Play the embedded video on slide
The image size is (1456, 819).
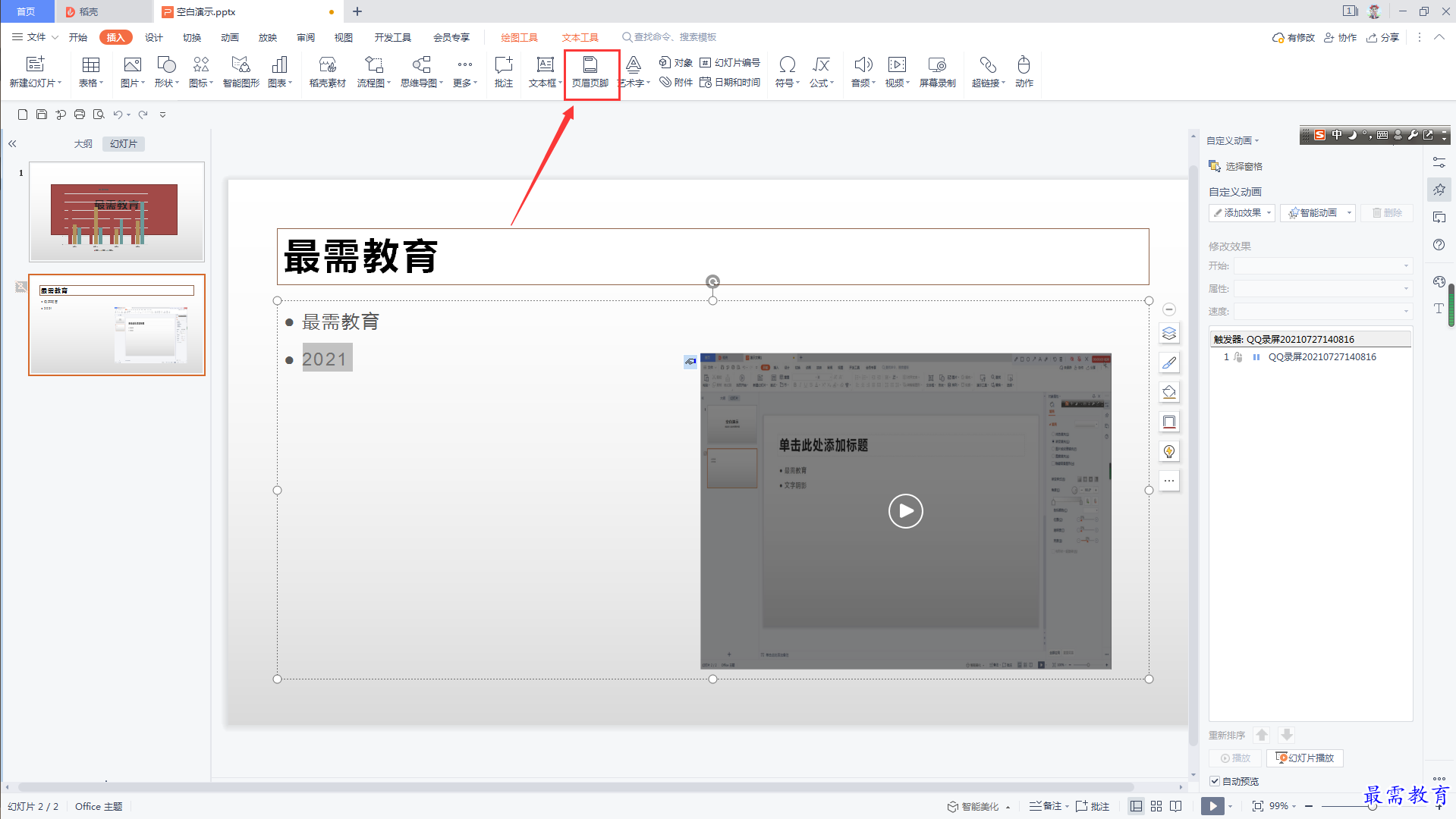tap(905, 511)
